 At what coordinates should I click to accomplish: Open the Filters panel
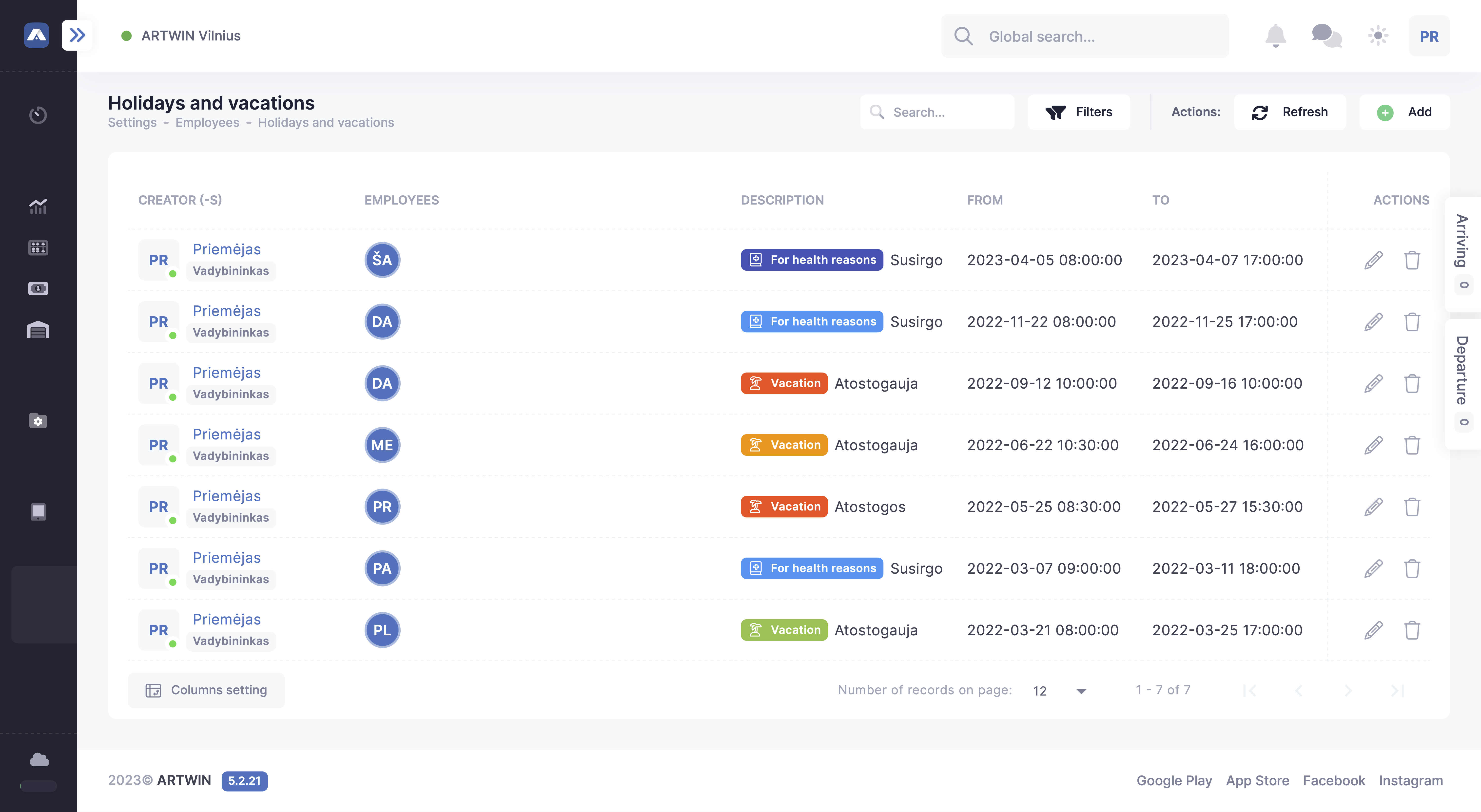tap(1079, 112)
